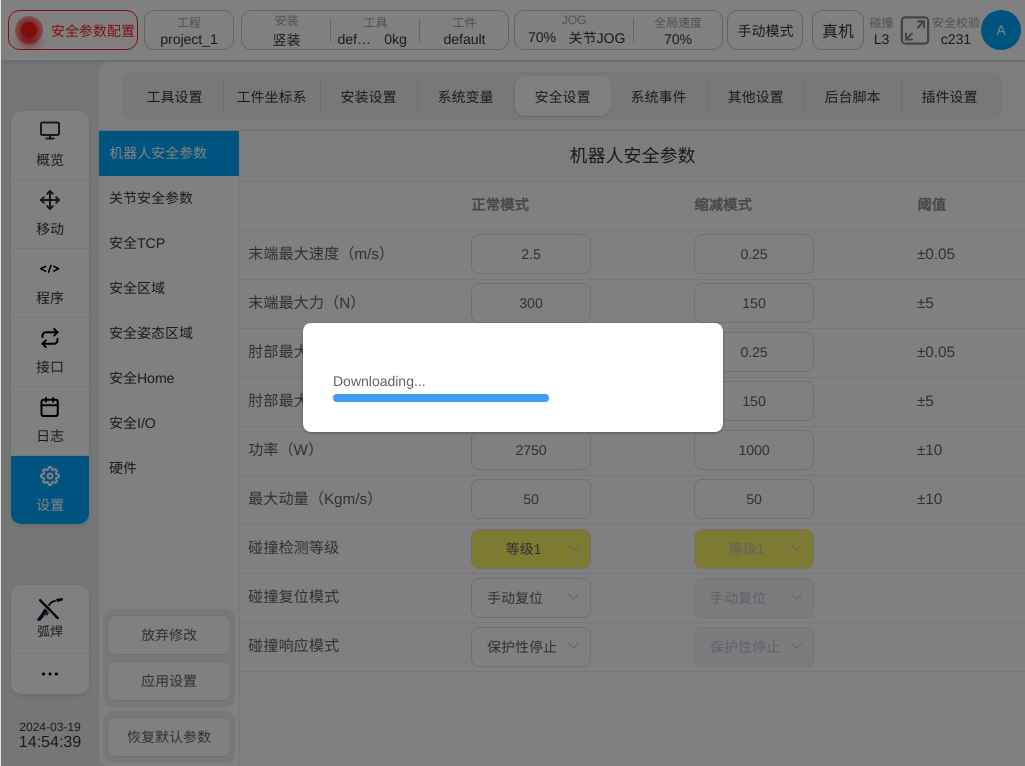The height and width of the screenshot is (766, 1025).
Task: Expand 碰撞检测等级 normal mode dropdown
Action: 531,549
